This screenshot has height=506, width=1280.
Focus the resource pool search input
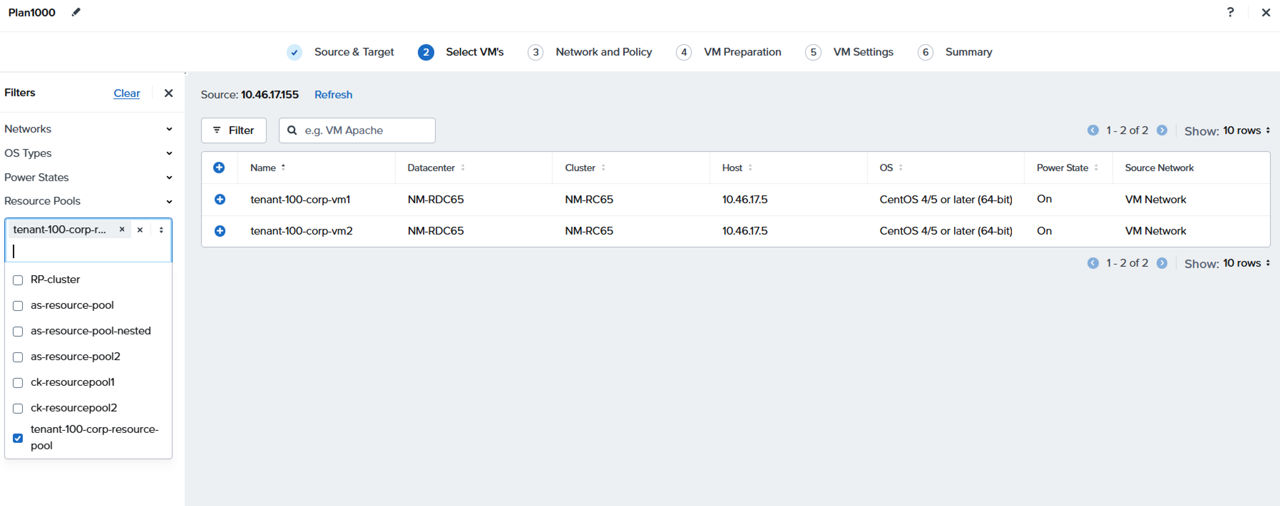88,251
